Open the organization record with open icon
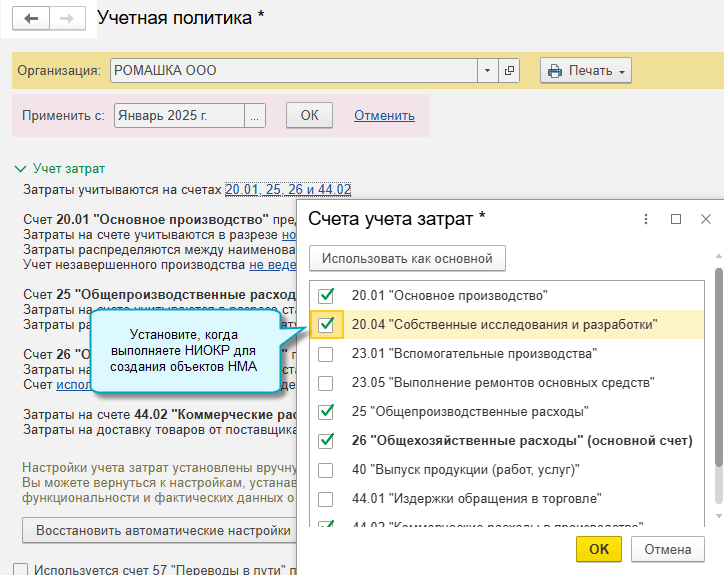 pos(510,71)
